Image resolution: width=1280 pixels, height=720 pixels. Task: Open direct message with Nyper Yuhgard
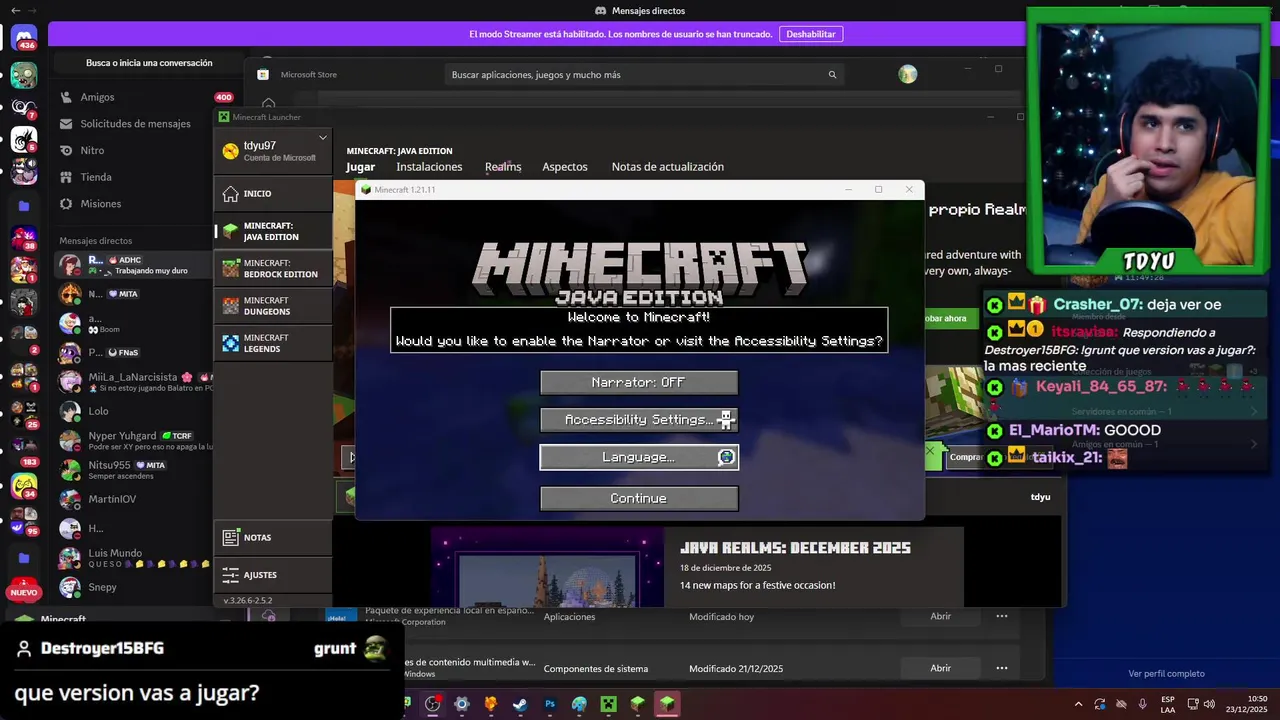tap(134, 441)
